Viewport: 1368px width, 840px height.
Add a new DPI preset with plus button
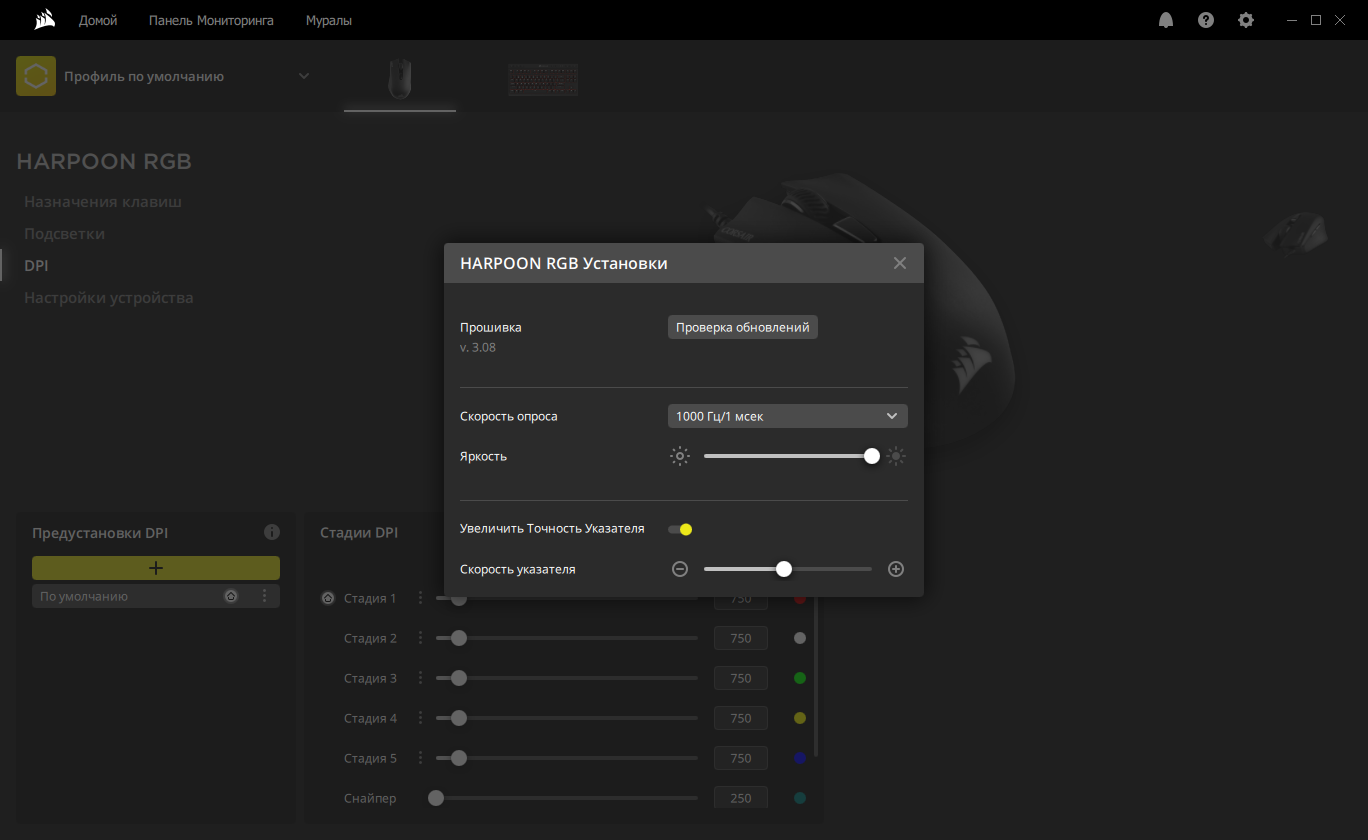pyautogui.click(x=156, y=568)
